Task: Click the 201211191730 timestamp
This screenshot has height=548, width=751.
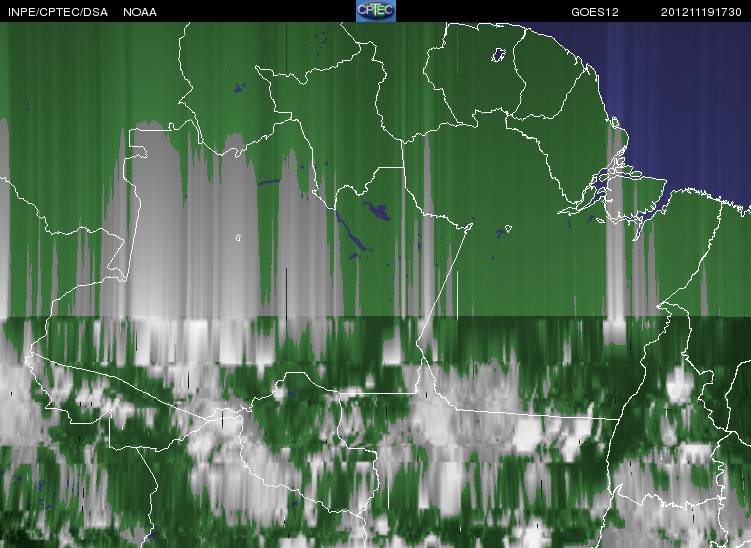Action: coord(701,12)
